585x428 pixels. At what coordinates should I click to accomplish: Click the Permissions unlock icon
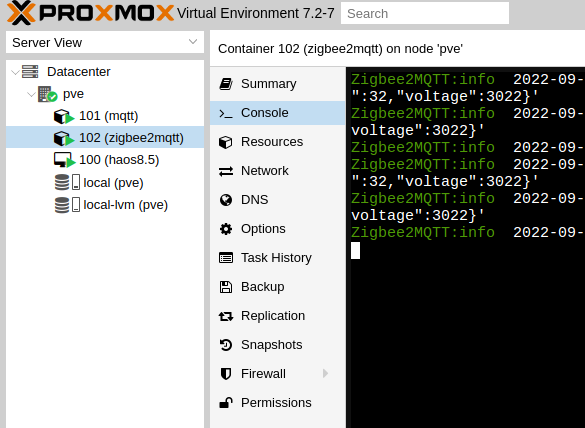(226, 403)
